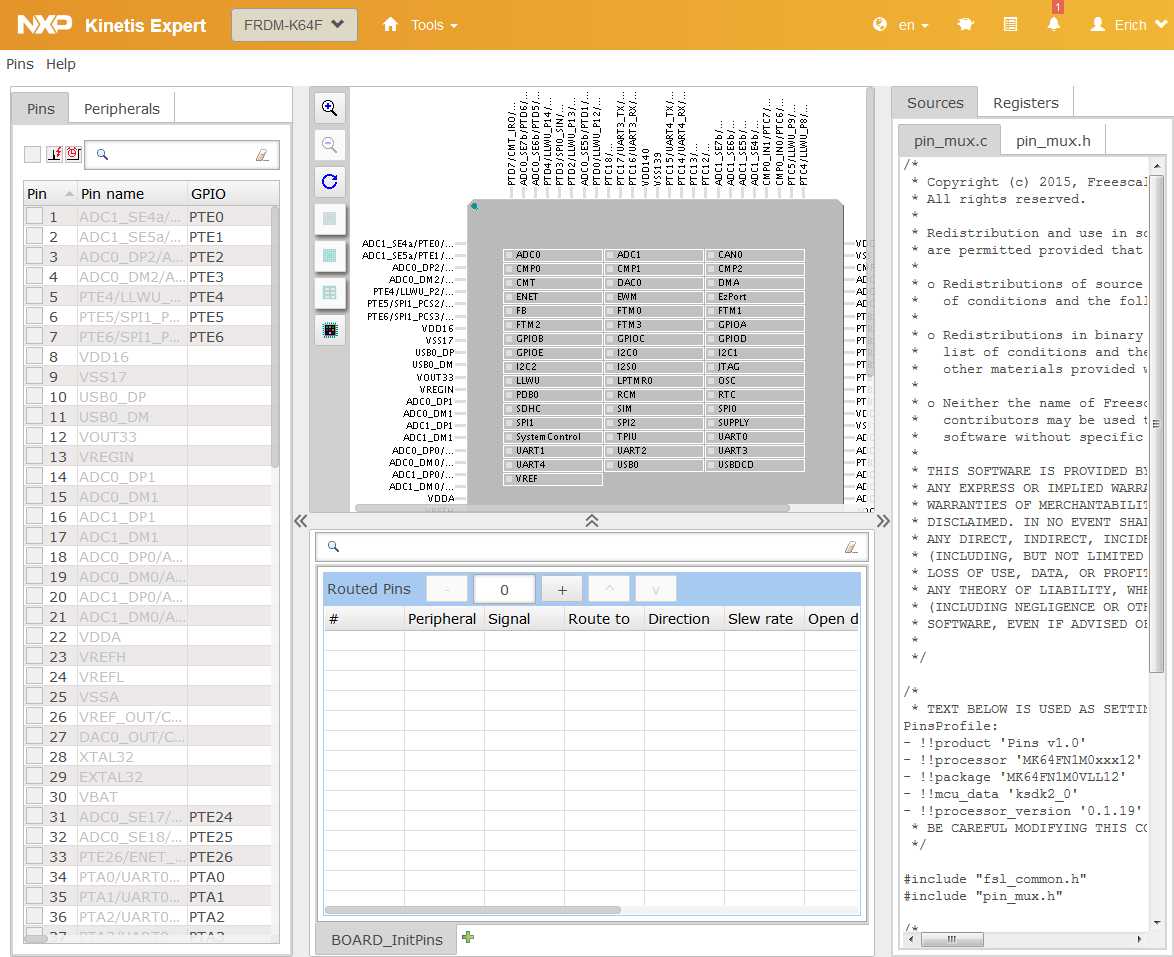Click the zoom in magnifier icon
This screenshot has height=957, width=1174.
[330, 108]
